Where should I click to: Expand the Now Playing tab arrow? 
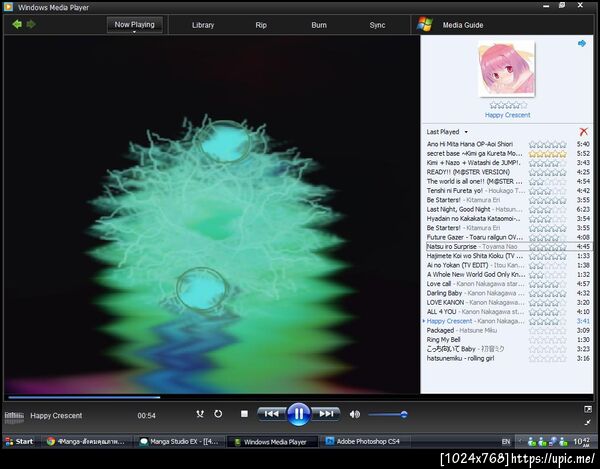tap(134, 32)
